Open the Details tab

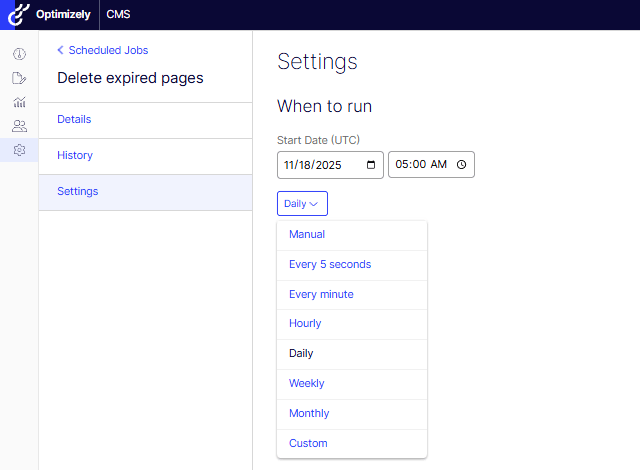click(74, 120)
